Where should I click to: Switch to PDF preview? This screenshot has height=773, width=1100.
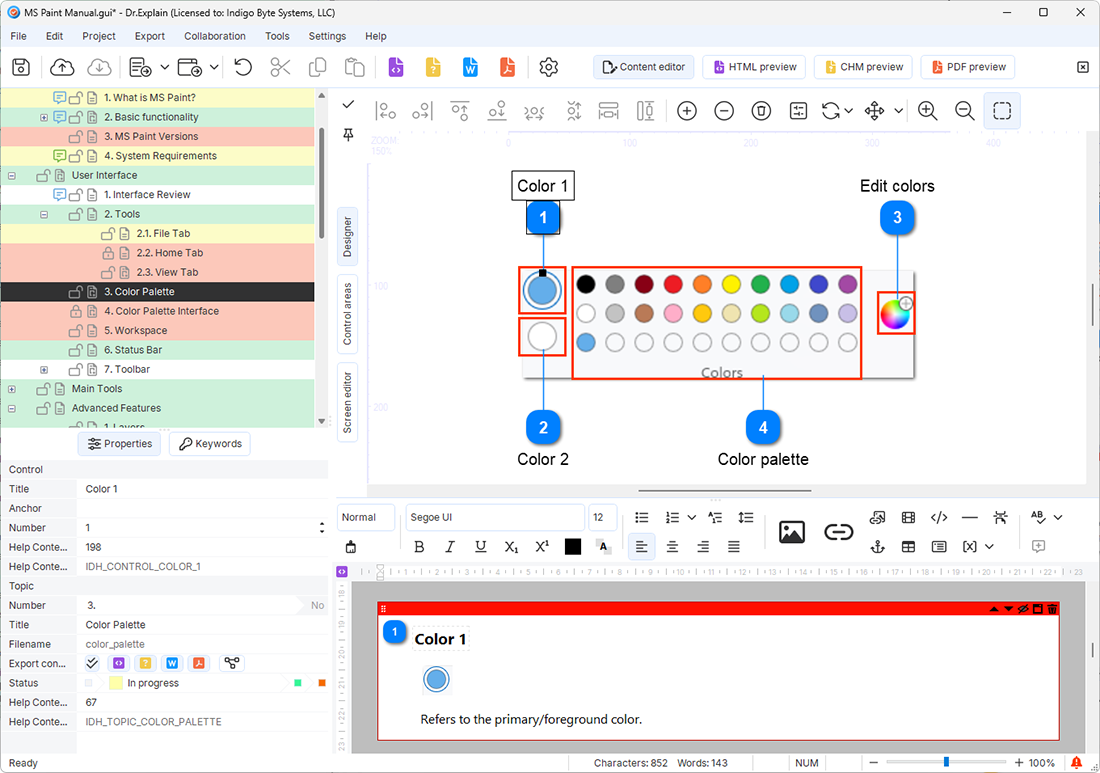[x=968, y=67]
